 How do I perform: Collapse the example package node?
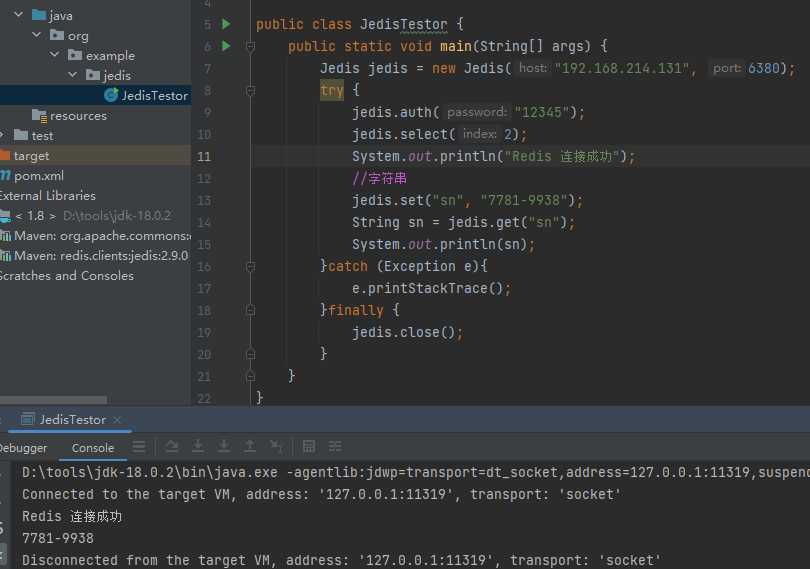coord(56,56)
